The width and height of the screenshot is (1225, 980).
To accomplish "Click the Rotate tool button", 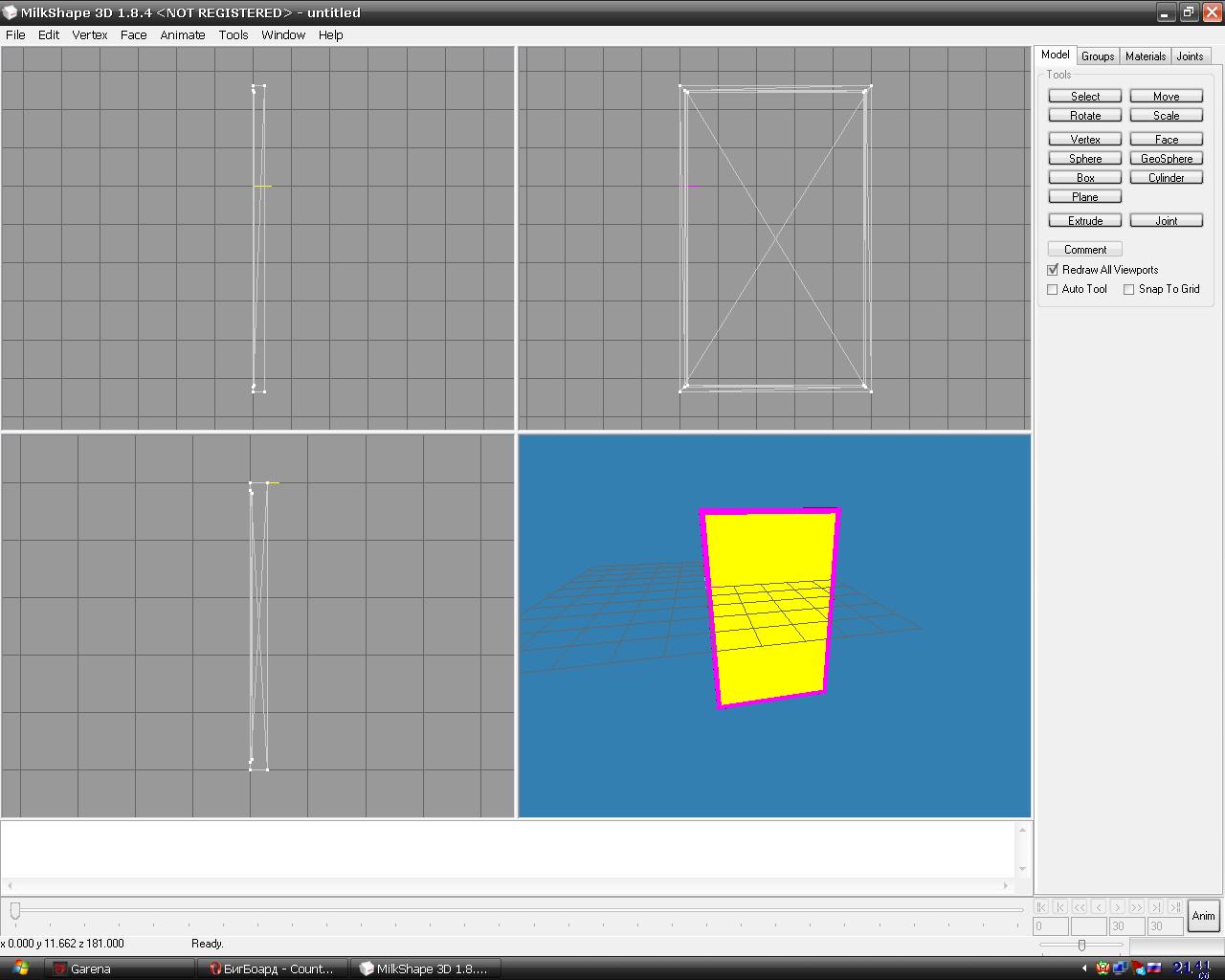I will pos(1085,116).
